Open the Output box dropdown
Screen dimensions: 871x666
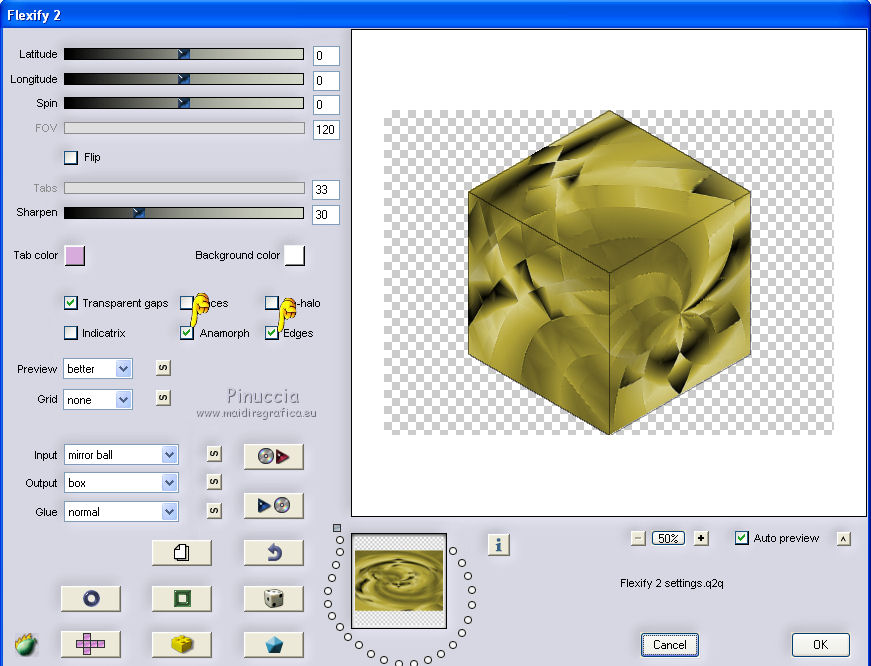[121, 483]
